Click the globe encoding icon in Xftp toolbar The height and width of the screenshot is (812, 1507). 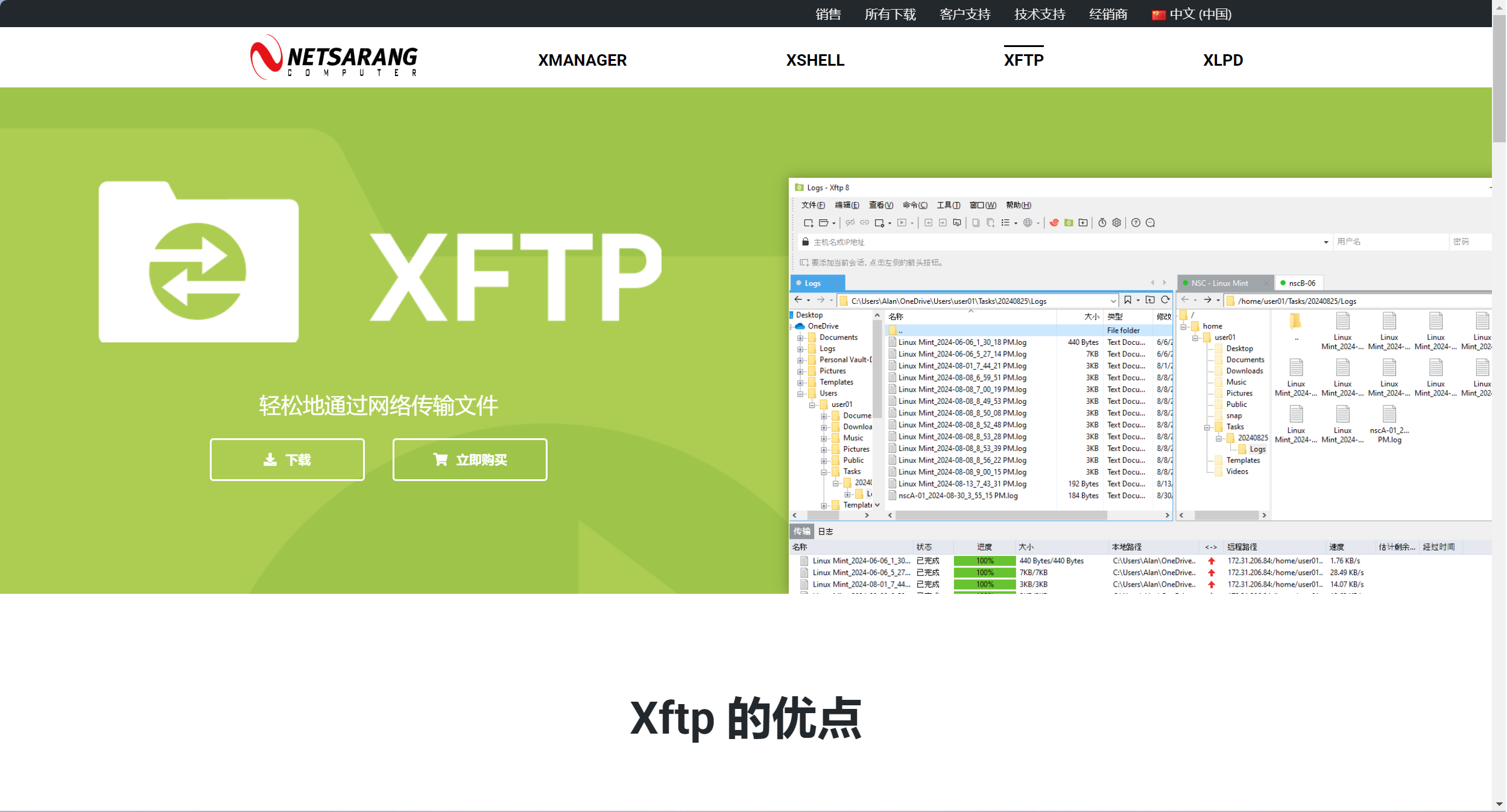point(1028,223)
